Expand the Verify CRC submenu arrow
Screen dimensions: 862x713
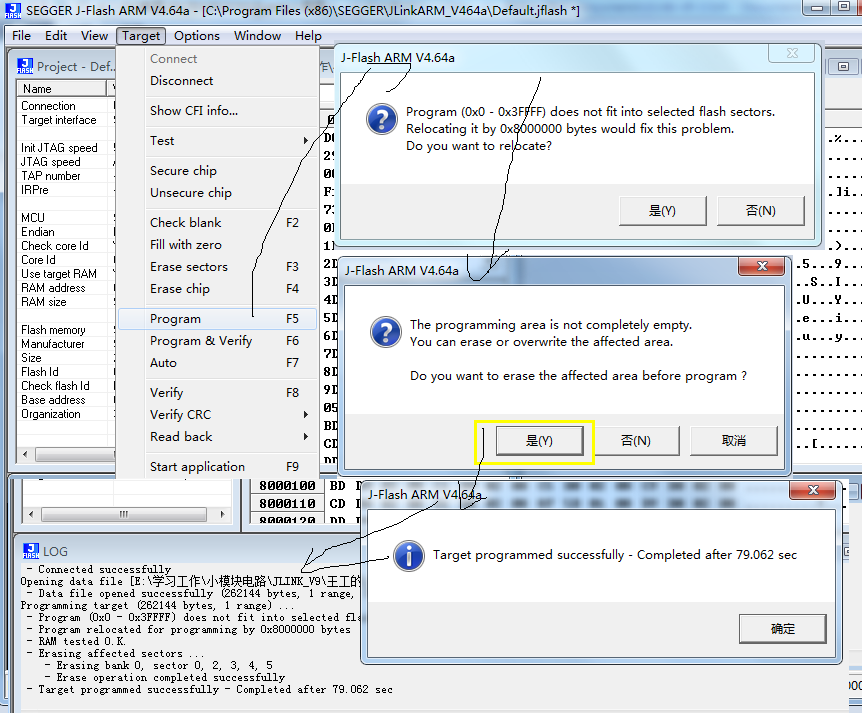(306, 414)
